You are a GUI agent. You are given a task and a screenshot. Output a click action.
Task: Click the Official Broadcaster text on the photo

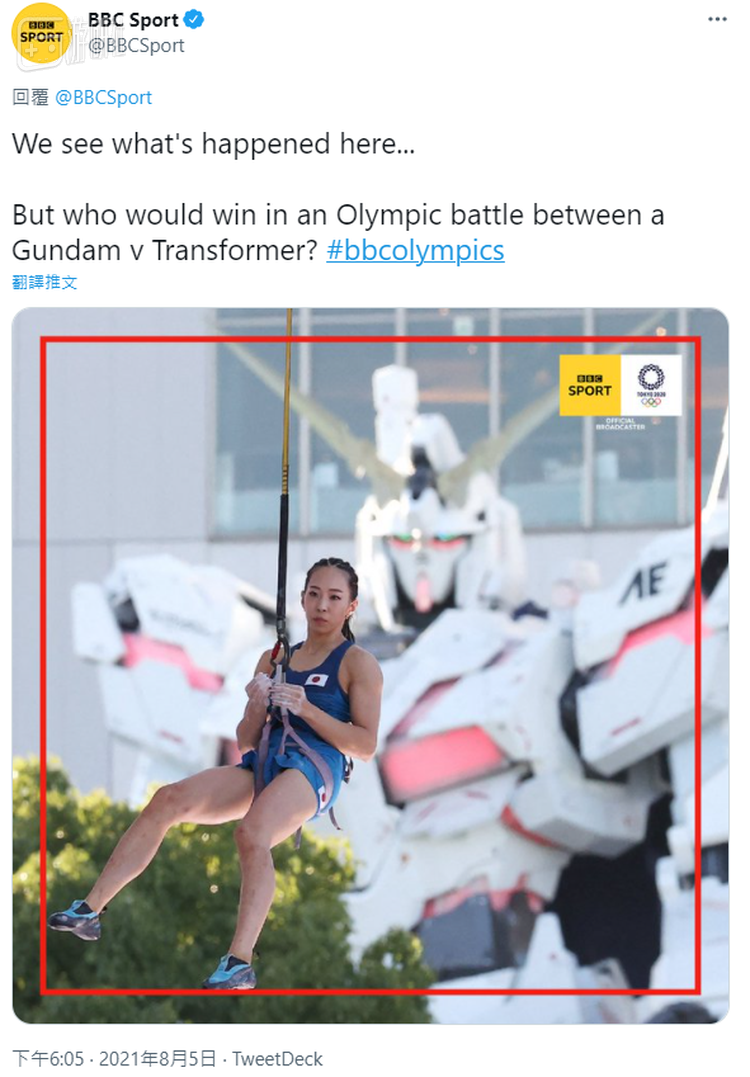620,424
